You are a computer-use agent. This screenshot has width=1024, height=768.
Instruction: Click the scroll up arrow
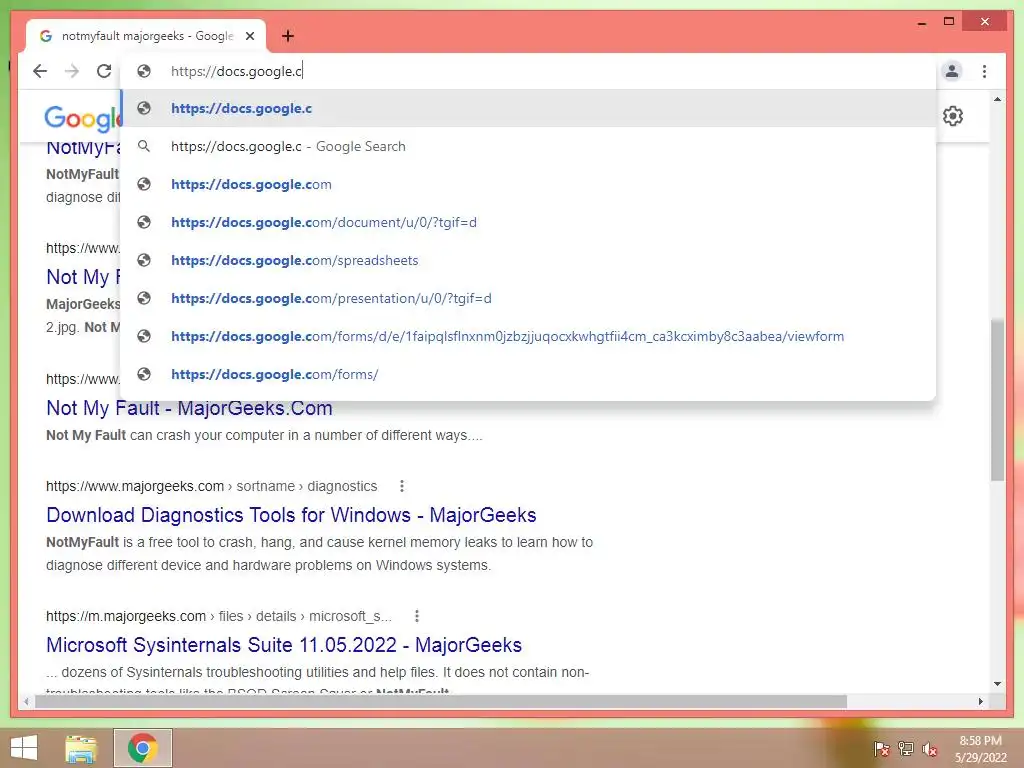pyautogui.click(x=997, y=99)
